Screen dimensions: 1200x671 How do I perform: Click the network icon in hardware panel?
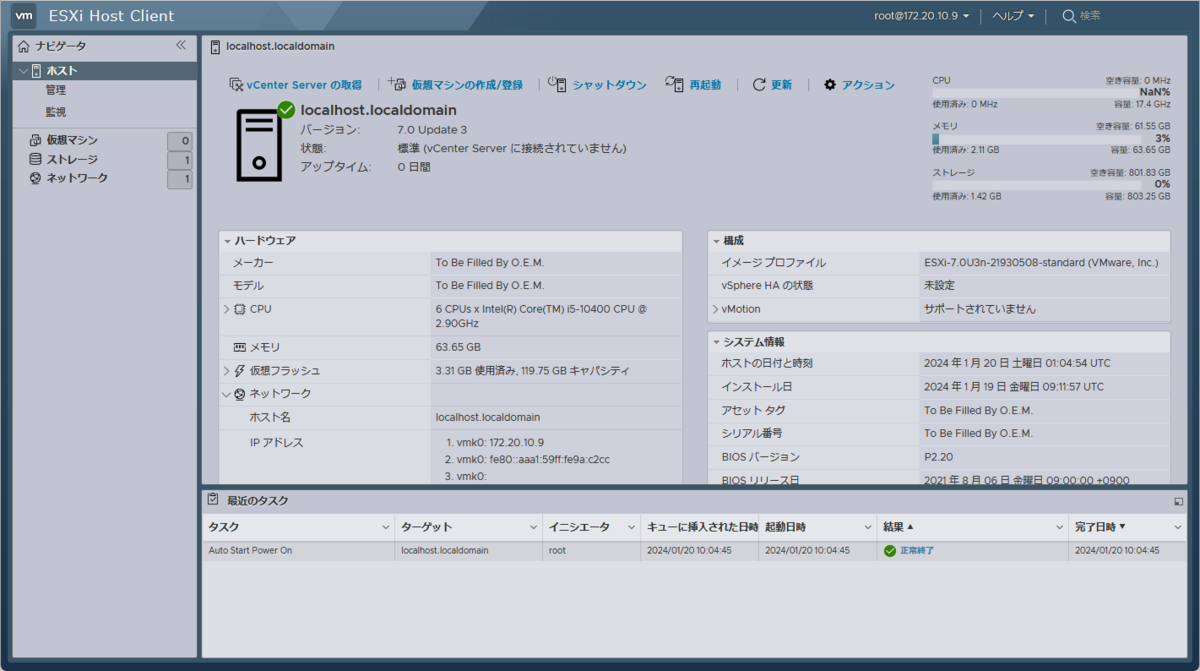point(240,394)
